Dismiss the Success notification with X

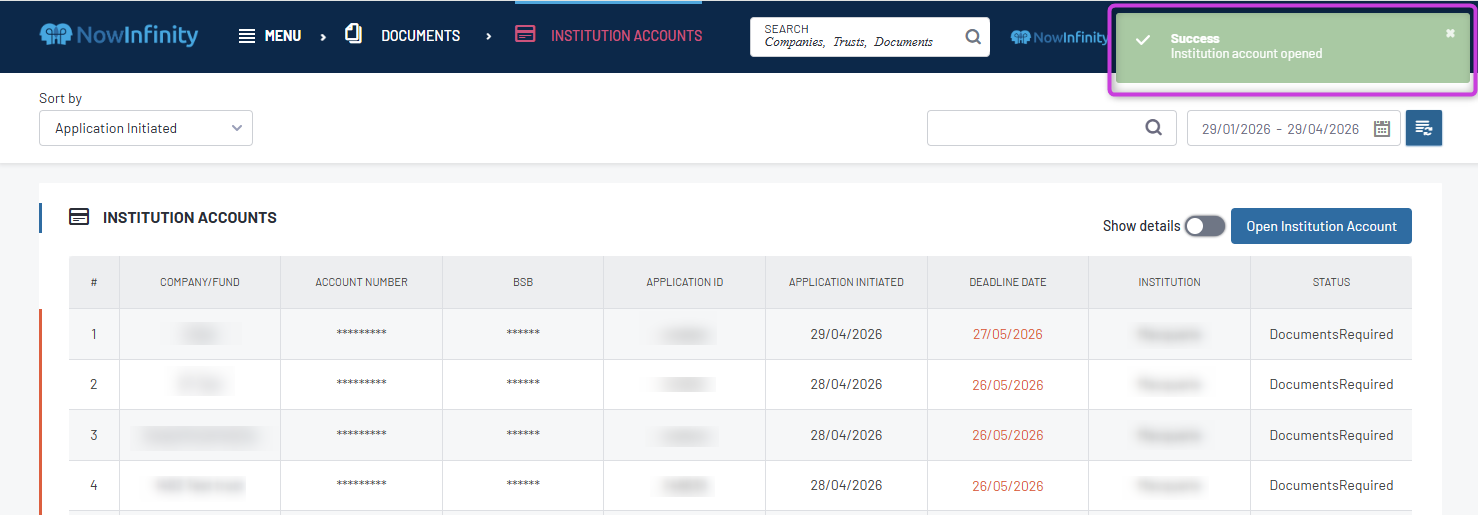(1450, 33)
